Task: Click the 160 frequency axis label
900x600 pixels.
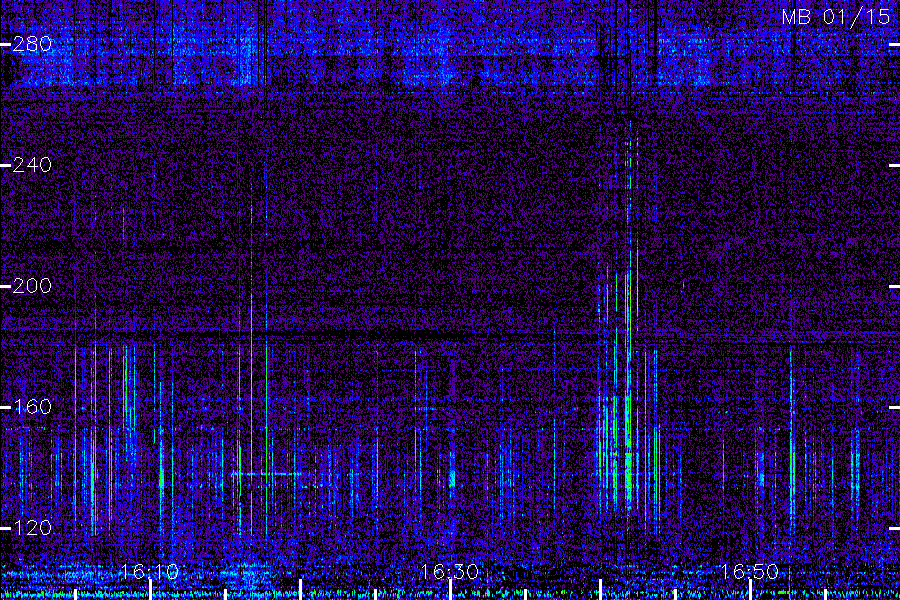Action: pos(32,407)
